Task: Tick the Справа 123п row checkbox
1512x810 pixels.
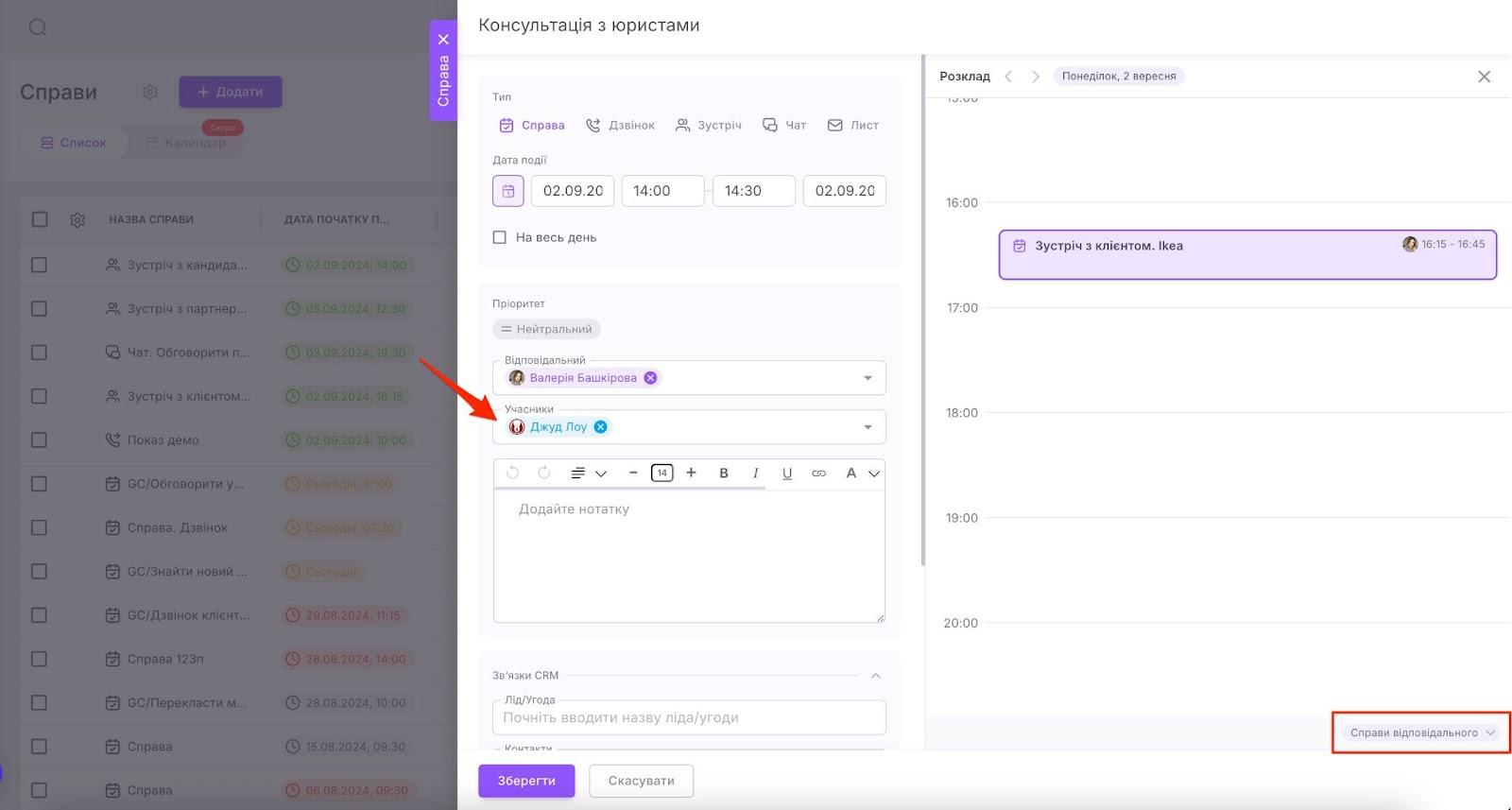Action: point(39,659)
